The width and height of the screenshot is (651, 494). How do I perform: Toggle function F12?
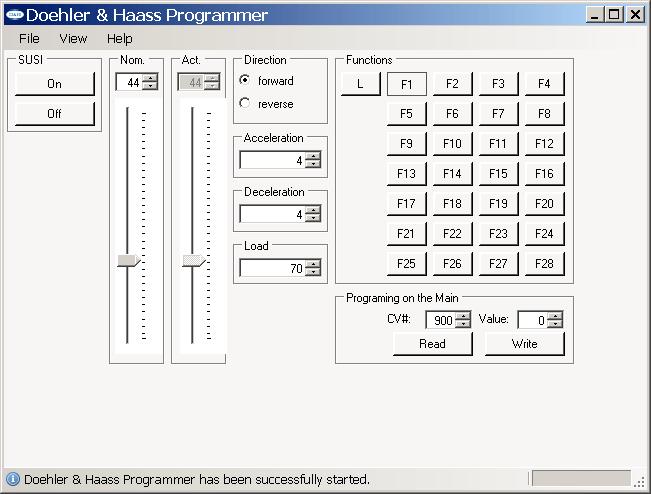pyautogui.click(x=544, y=144)
